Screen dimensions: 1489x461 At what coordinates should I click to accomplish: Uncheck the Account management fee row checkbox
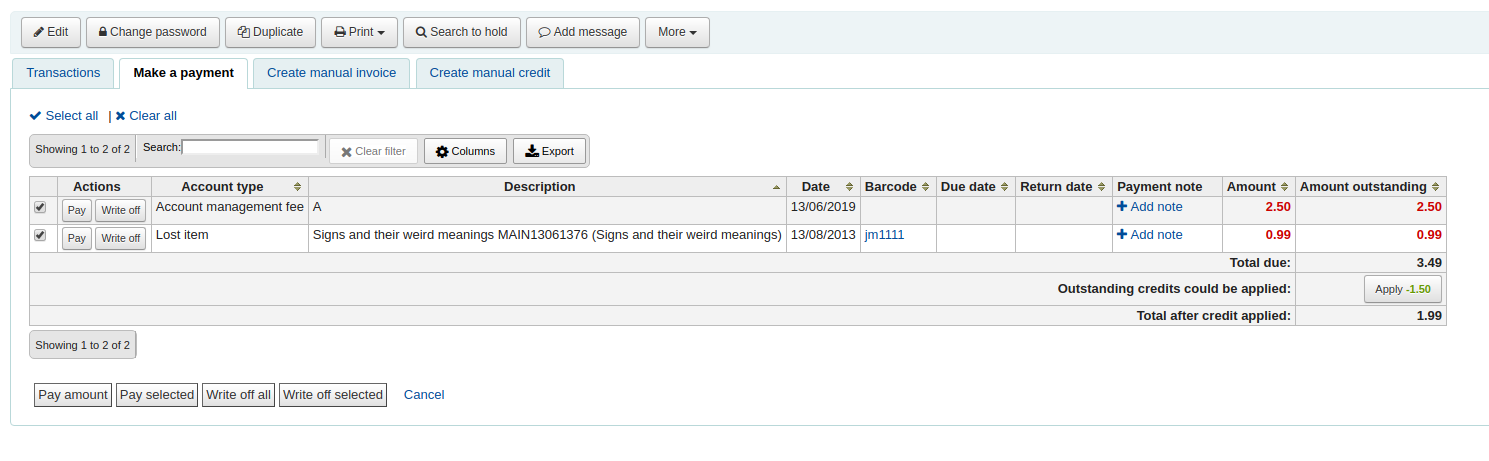point(40,207)
